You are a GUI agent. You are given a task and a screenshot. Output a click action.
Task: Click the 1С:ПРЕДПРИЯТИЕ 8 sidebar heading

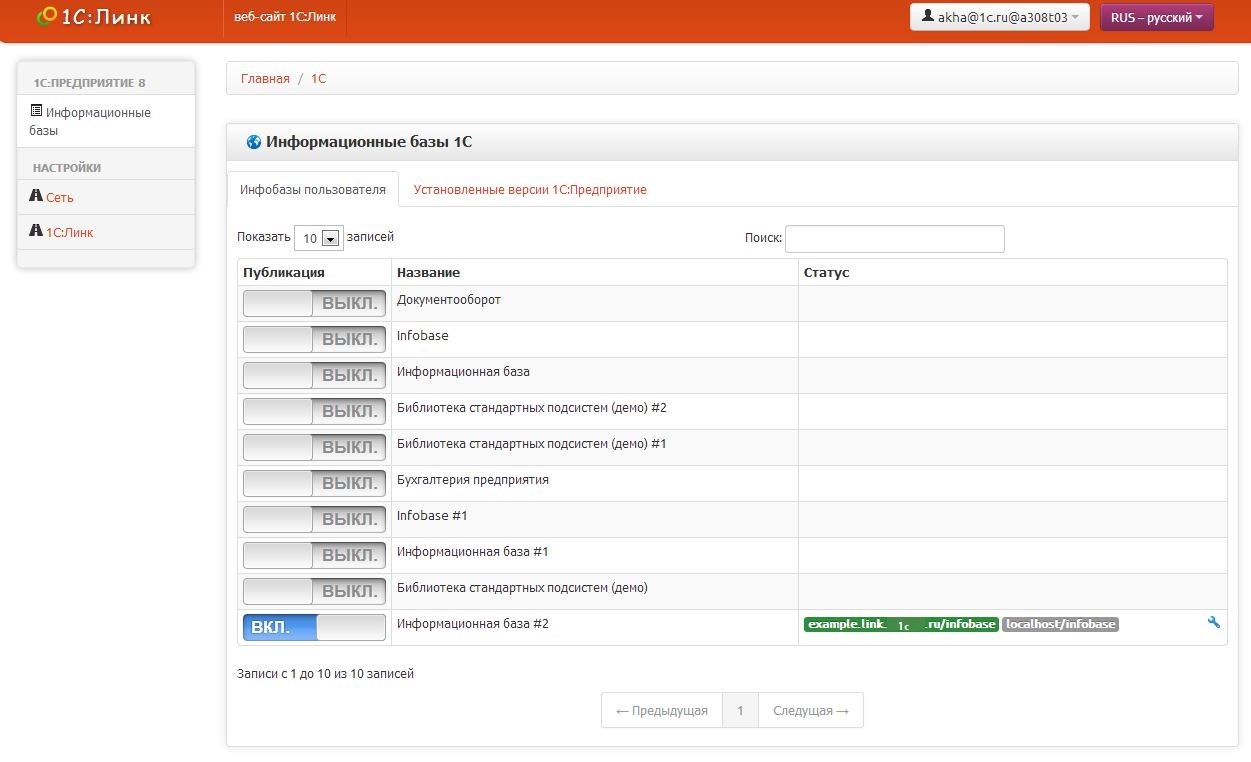89,83
